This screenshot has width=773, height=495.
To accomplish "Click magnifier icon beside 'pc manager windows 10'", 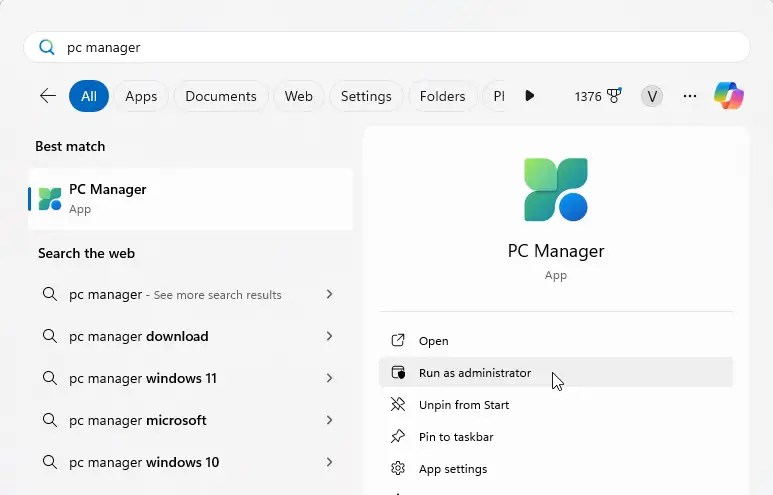I will coord(49,462).
